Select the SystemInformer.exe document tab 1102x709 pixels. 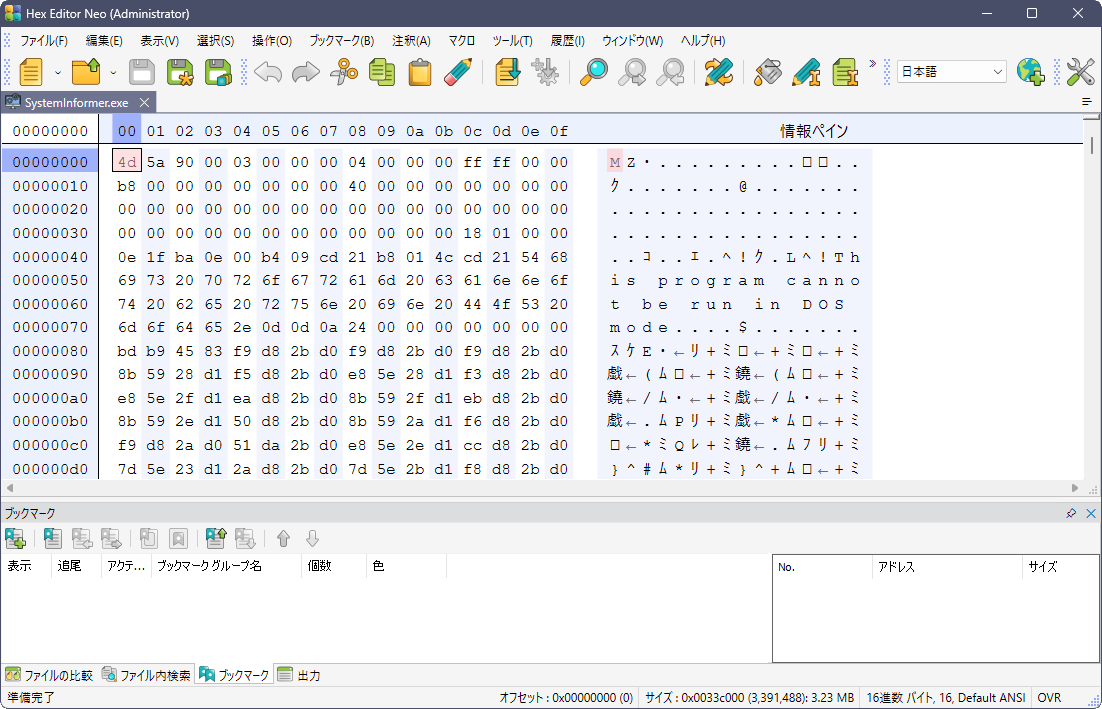pos(76,103)
